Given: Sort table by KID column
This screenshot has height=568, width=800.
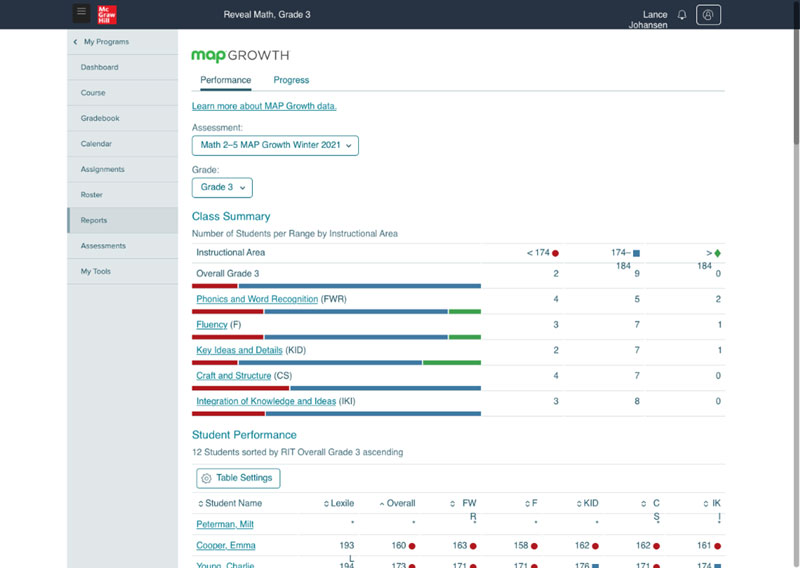Looking at the screenshot, I should (x=588, y=503).
